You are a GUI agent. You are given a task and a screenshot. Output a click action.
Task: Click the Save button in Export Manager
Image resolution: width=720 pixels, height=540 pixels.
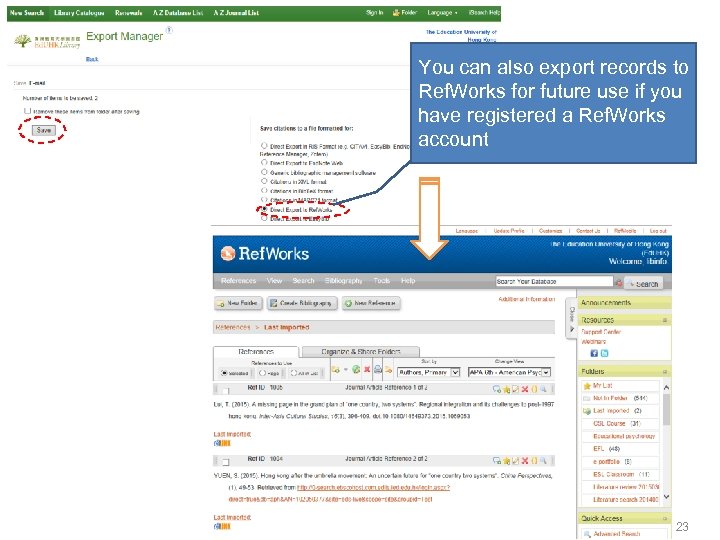[x=44, y=130]
